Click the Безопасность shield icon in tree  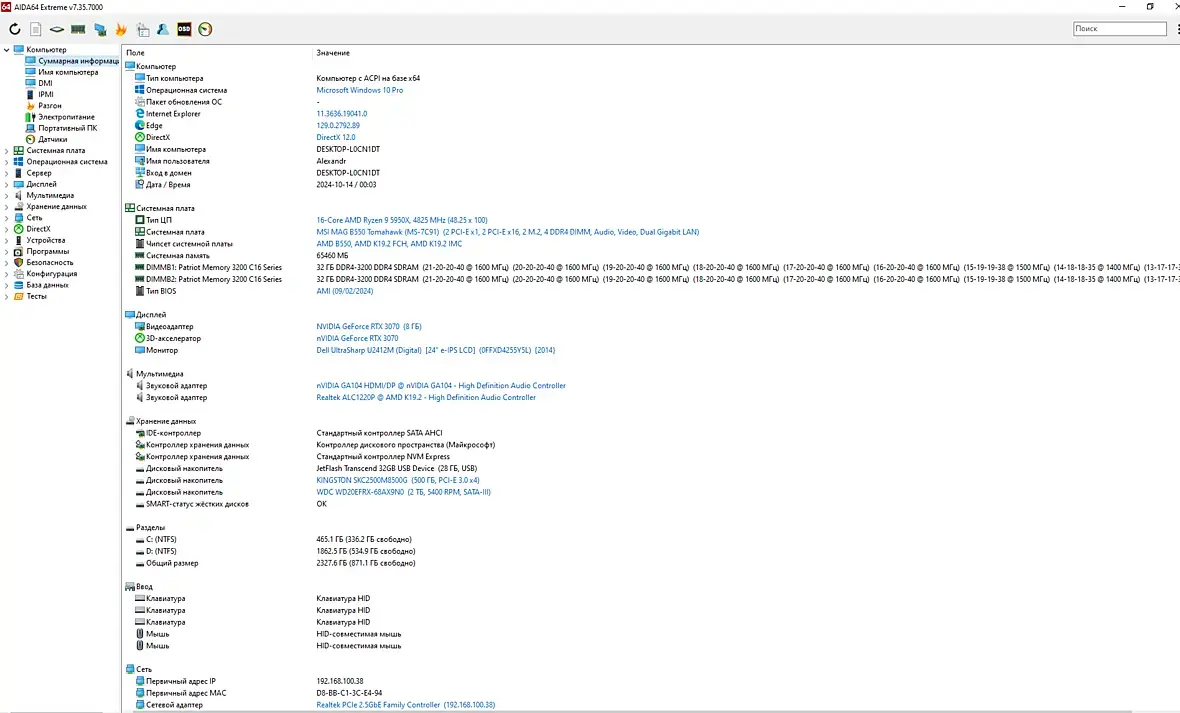coord(19,263)
